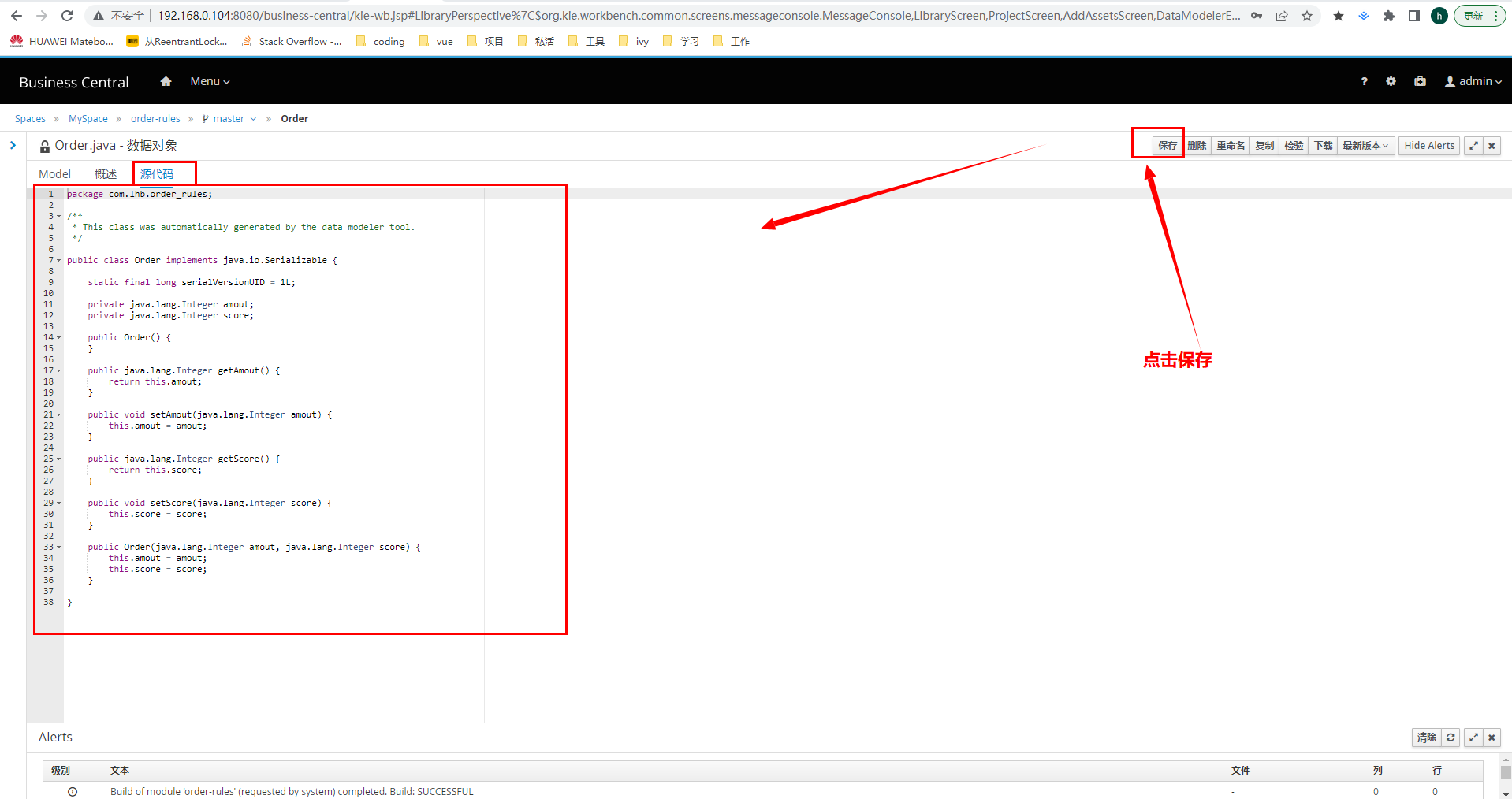Open the admin user dropdown

(1473, 81)
